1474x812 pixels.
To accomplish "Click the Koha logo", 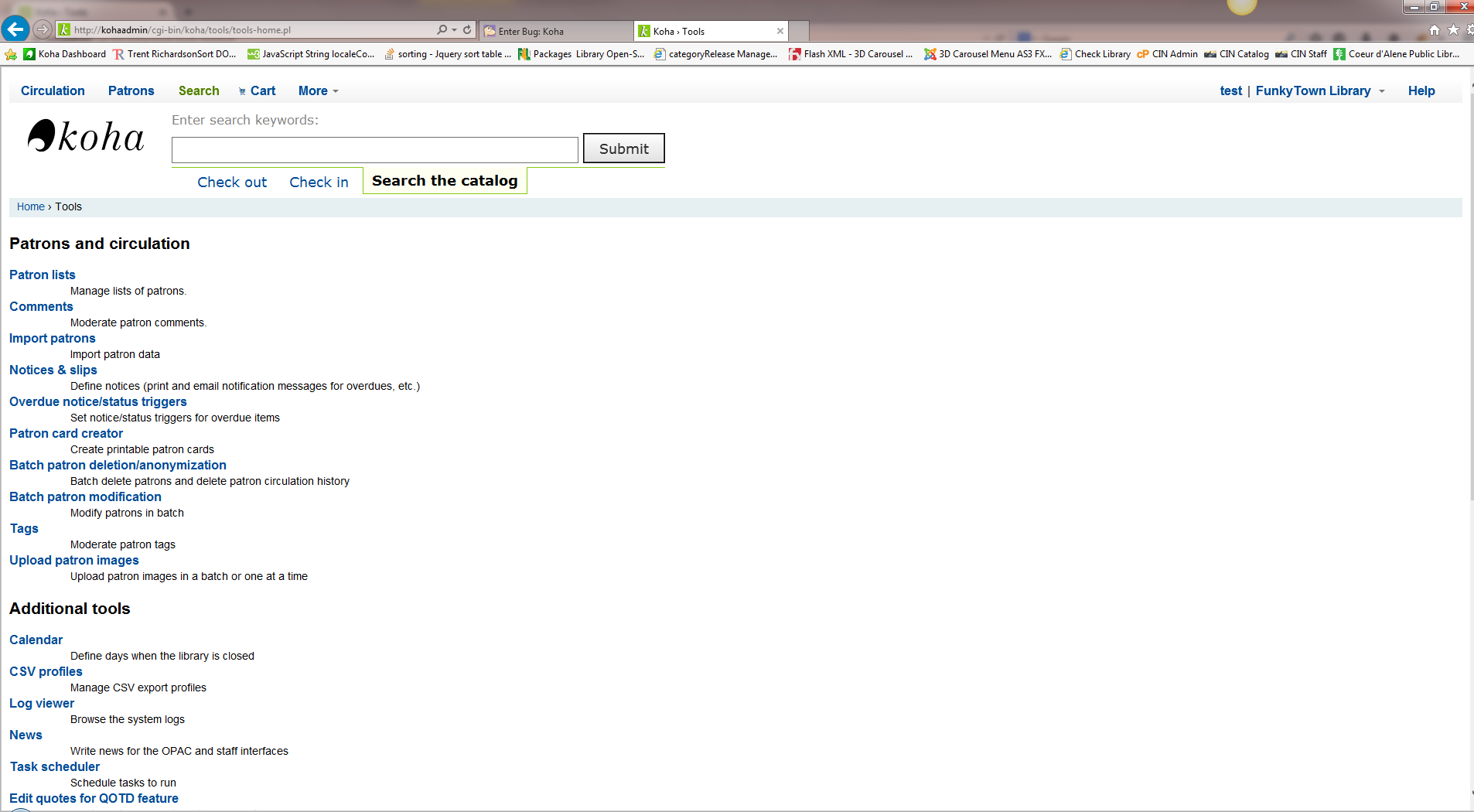I will pyautogui.click(x=86, y=137).
